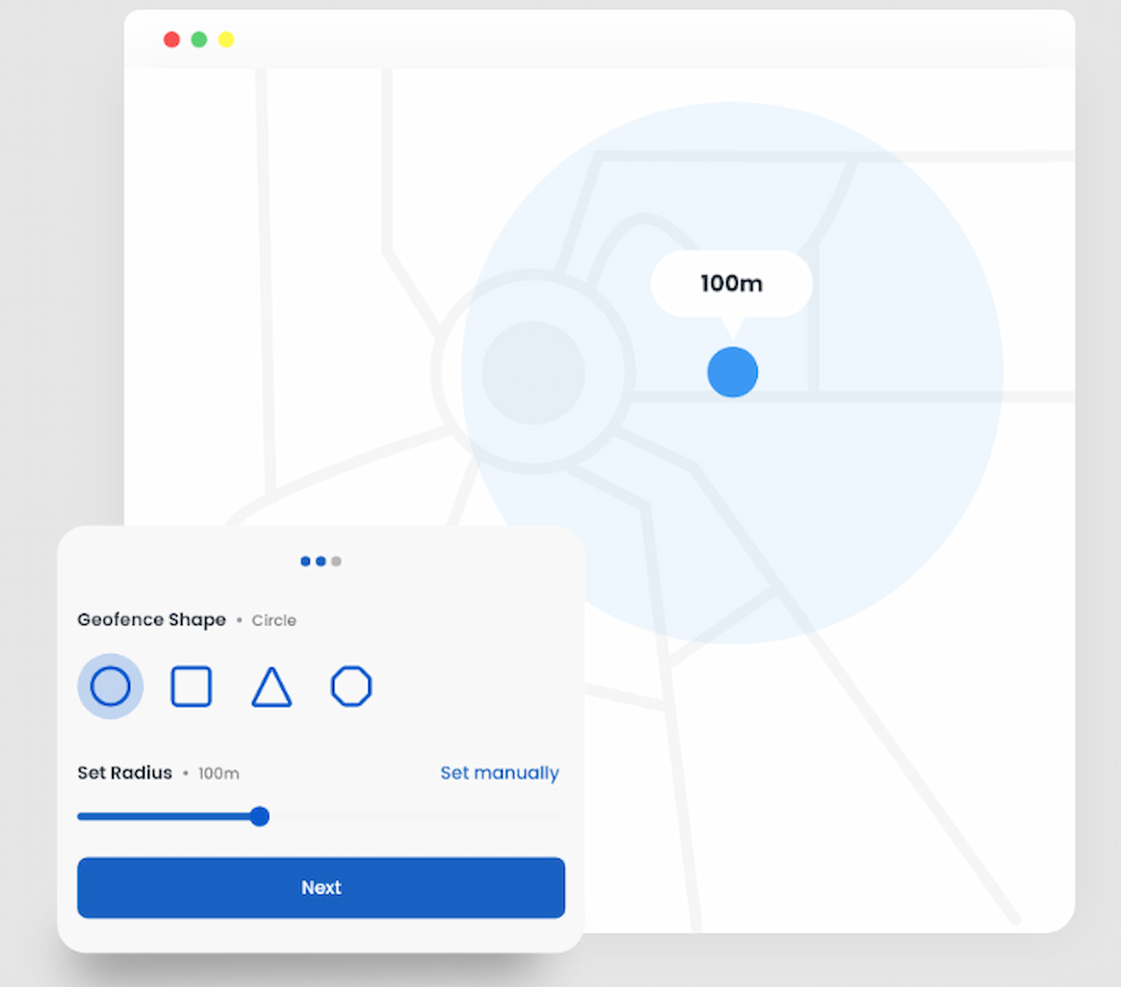Click the Next button
Image resolution: width=1121 pixels, height=987 pixels.
[x=321, y=887]
